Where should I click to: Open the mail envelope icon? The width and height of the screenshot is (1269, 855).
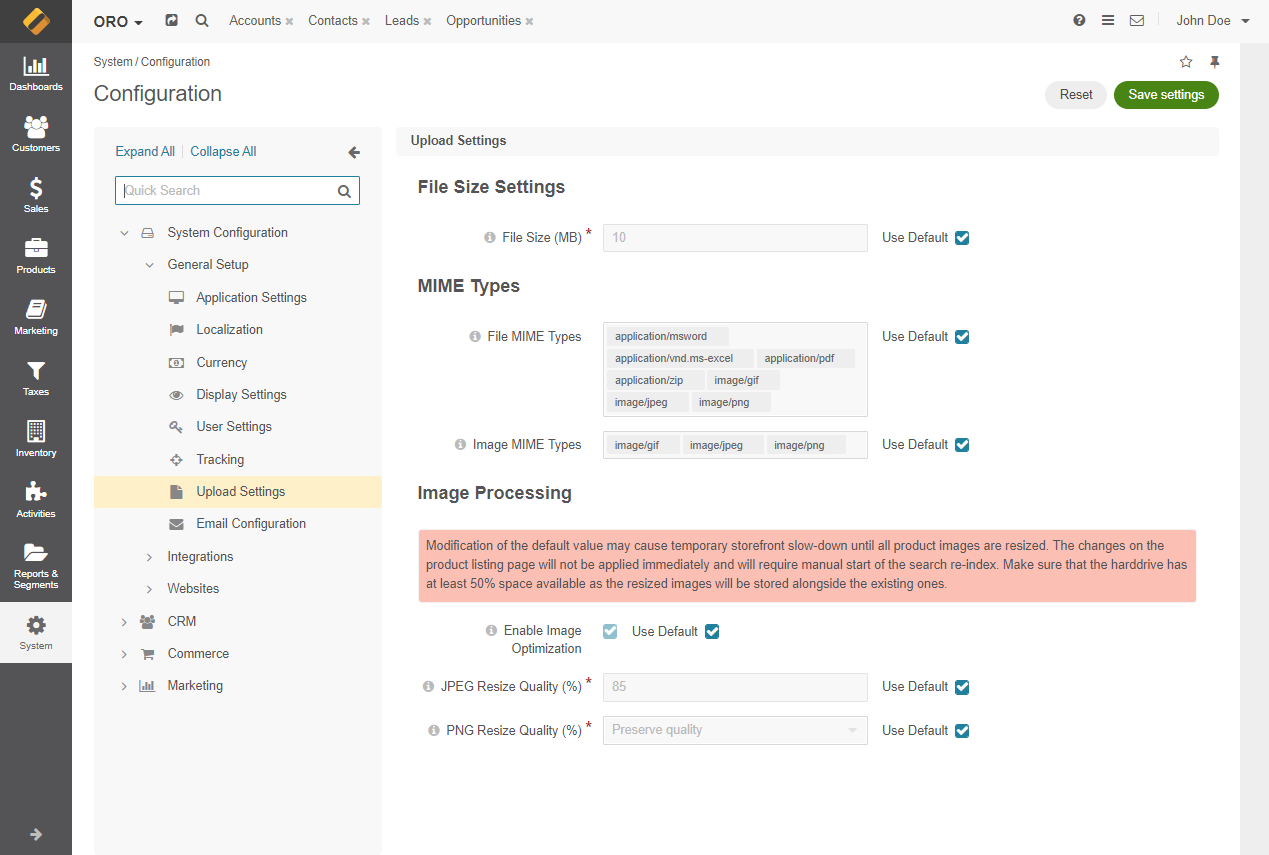tap(1137, 20)
